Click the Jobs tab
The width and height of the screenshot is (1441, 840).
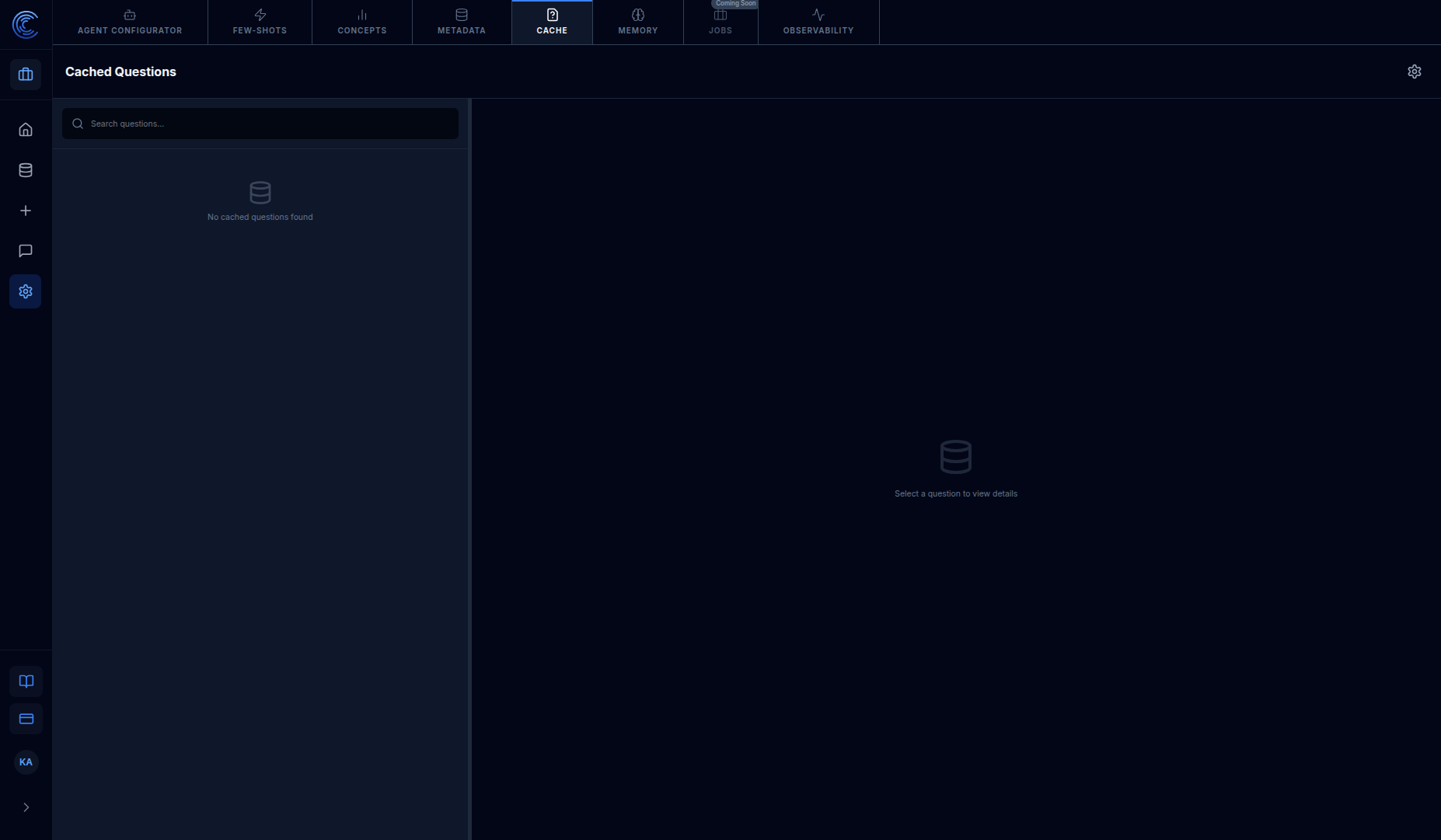click(x=720, y=23)
